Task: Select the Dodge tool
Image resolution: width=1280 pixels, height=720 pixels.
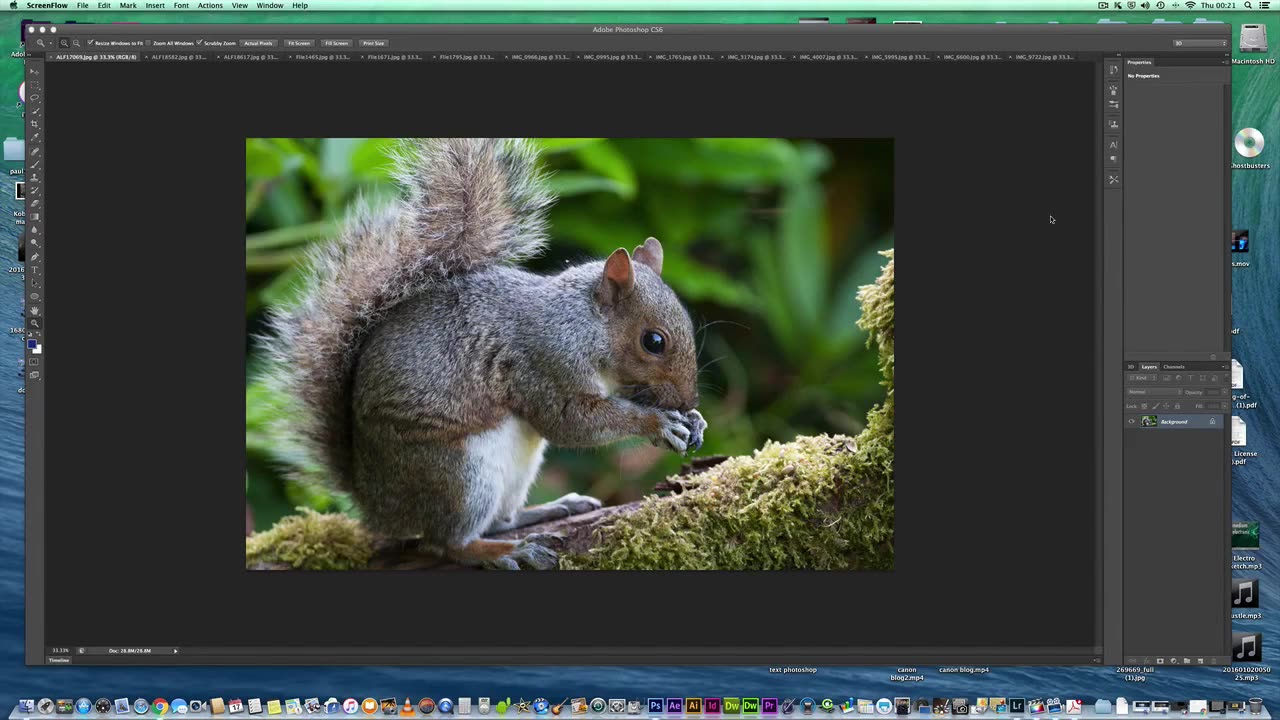Action: point(34,242)
